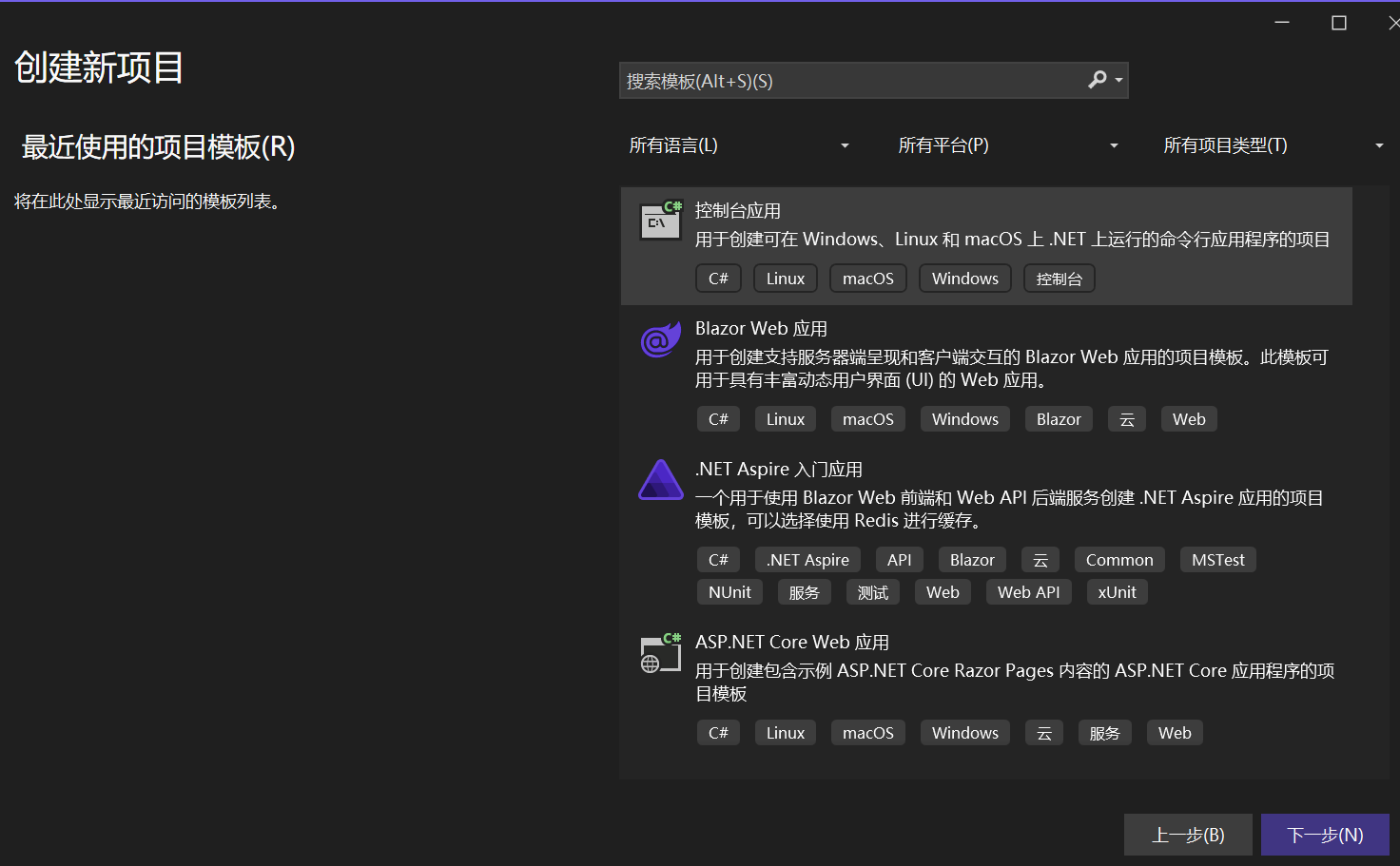1400x866 pixels.
Task: Click the NUnit tag
Action: 729,592
